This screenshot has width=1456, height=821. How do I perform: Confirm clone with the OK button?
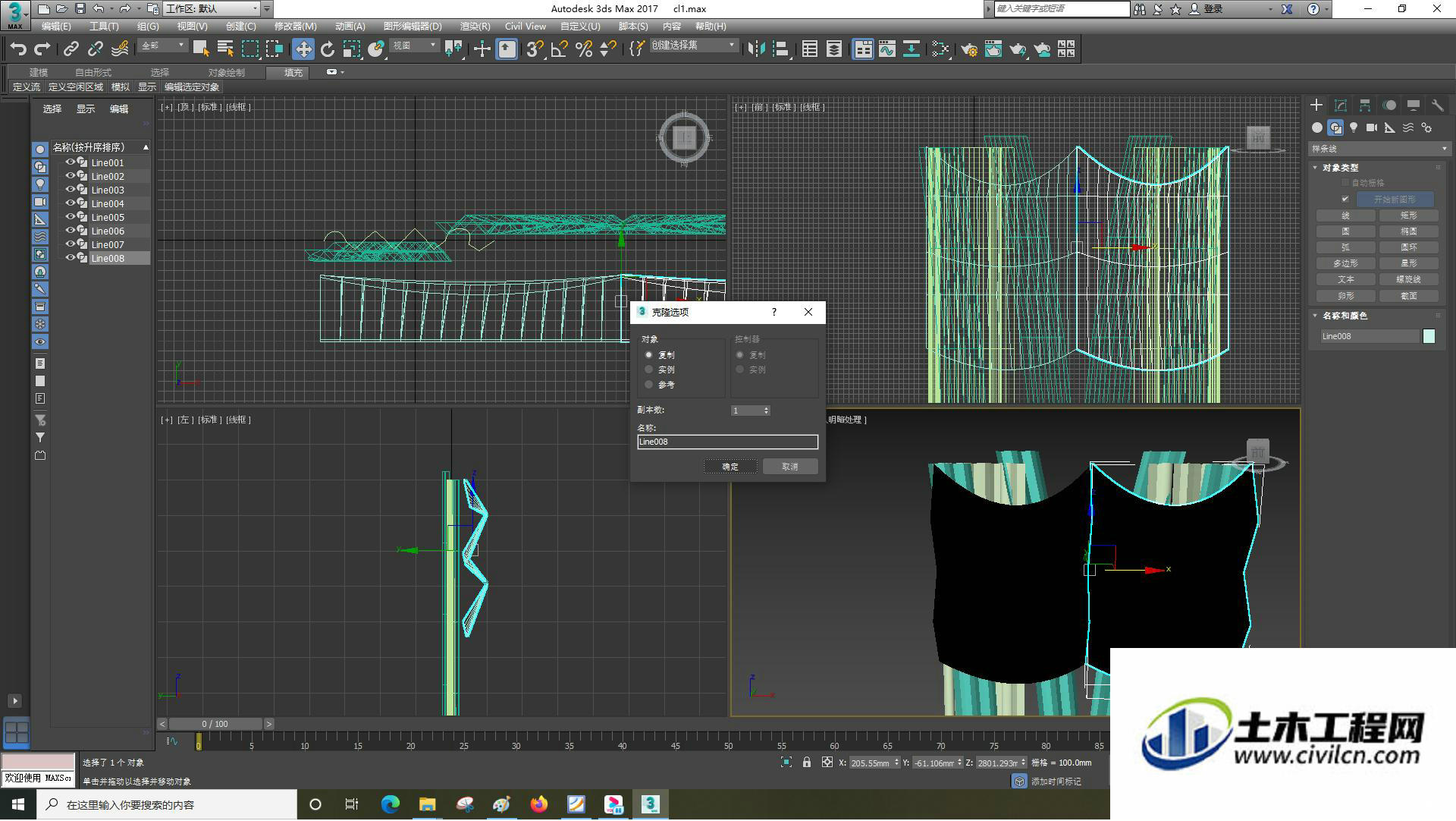[730, 467]
